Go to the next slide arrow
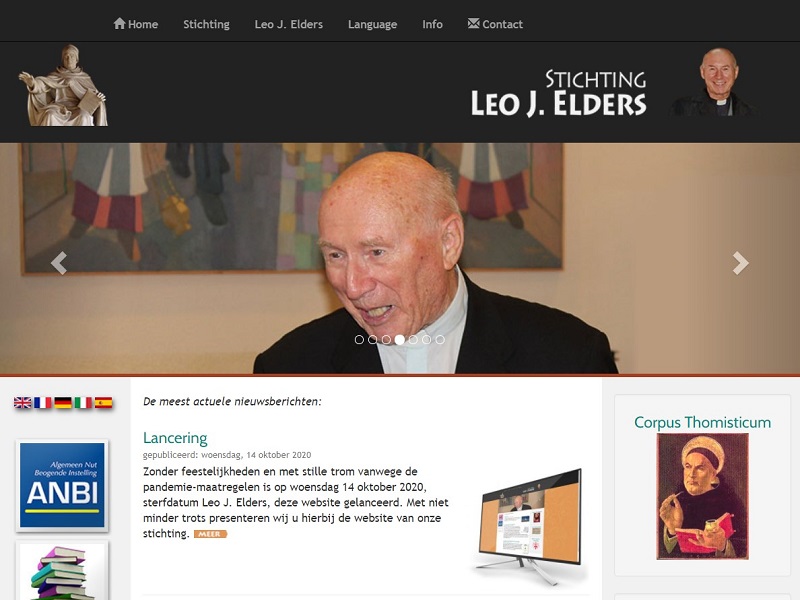 740,263
